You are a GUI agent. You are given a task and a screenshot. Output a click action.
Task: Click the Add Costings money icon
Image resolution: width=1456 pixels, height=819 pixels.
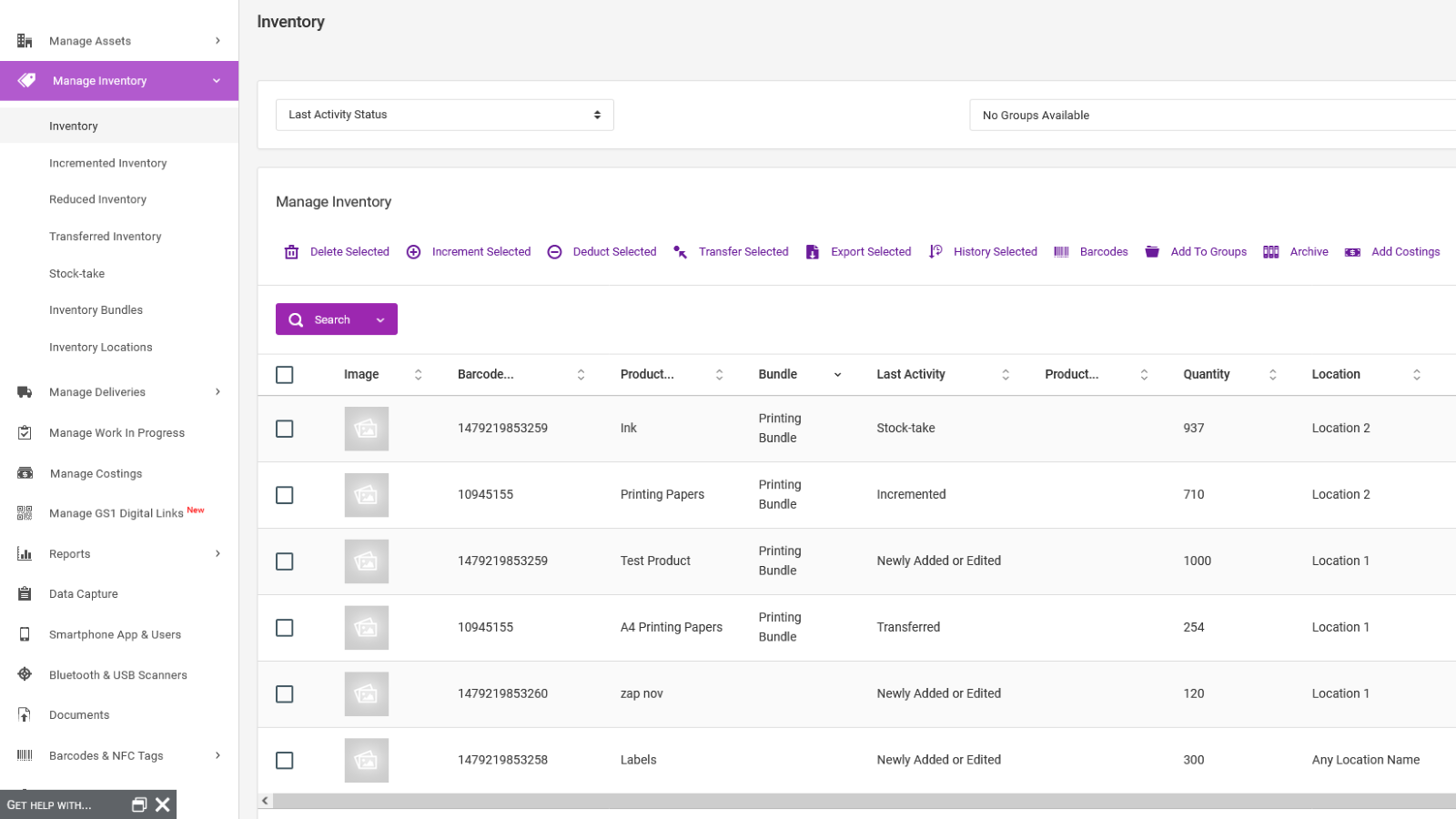click(x=1353, y=252)
